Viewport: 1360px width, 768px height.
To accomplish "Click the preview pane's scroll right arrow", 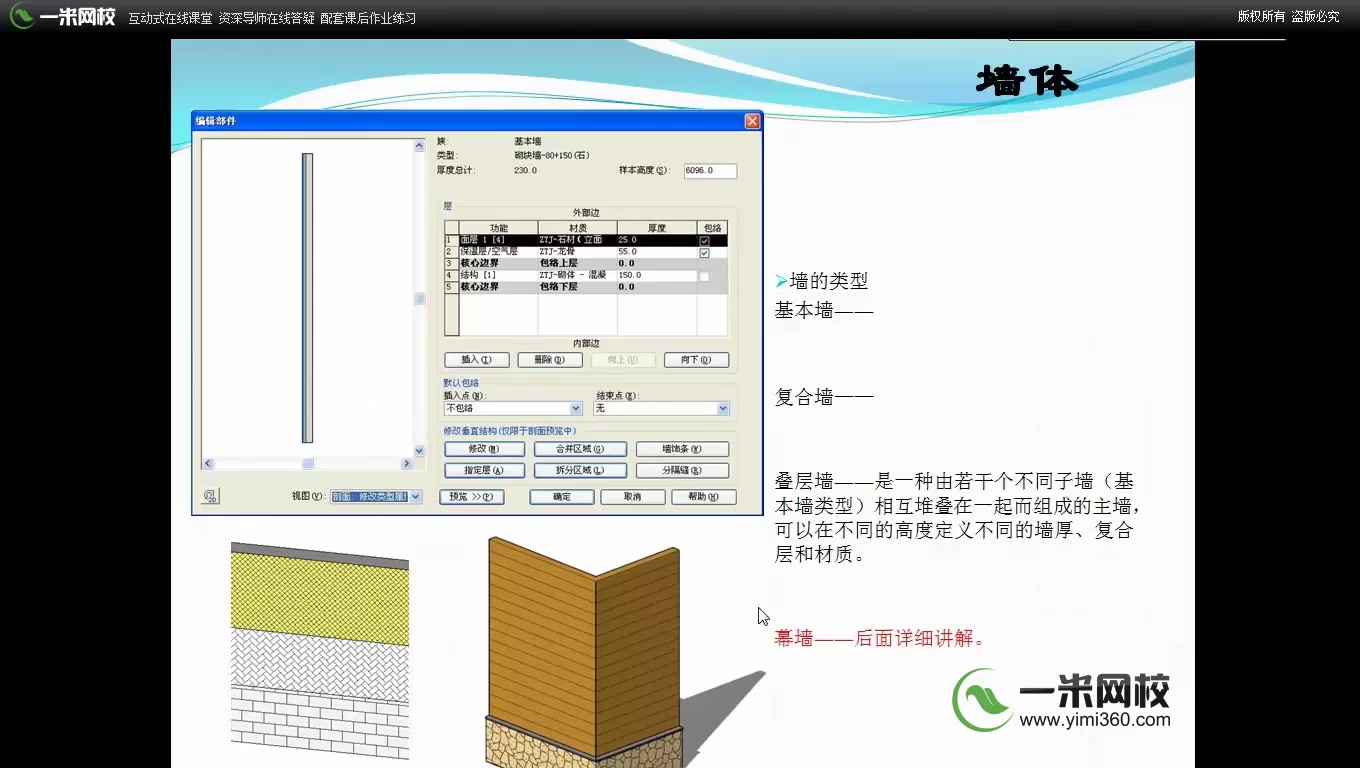I will [407, 464].
